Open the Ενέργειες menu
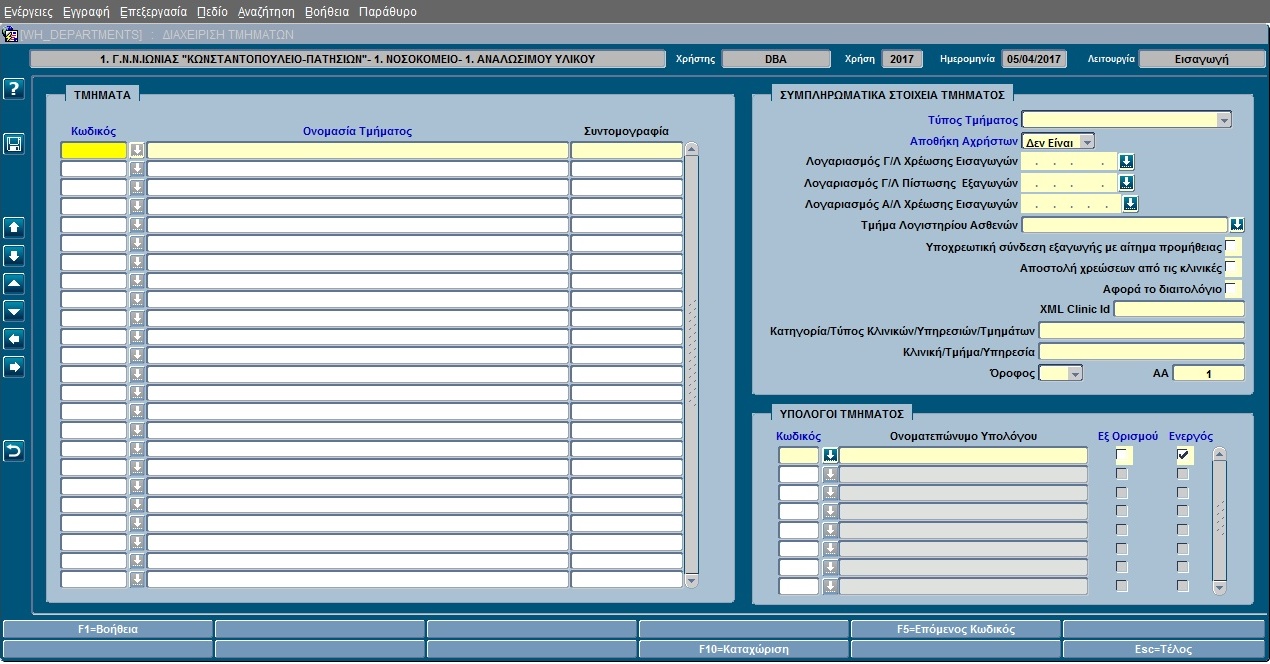This screenshot has width=1270, height=664. (28, 12)
